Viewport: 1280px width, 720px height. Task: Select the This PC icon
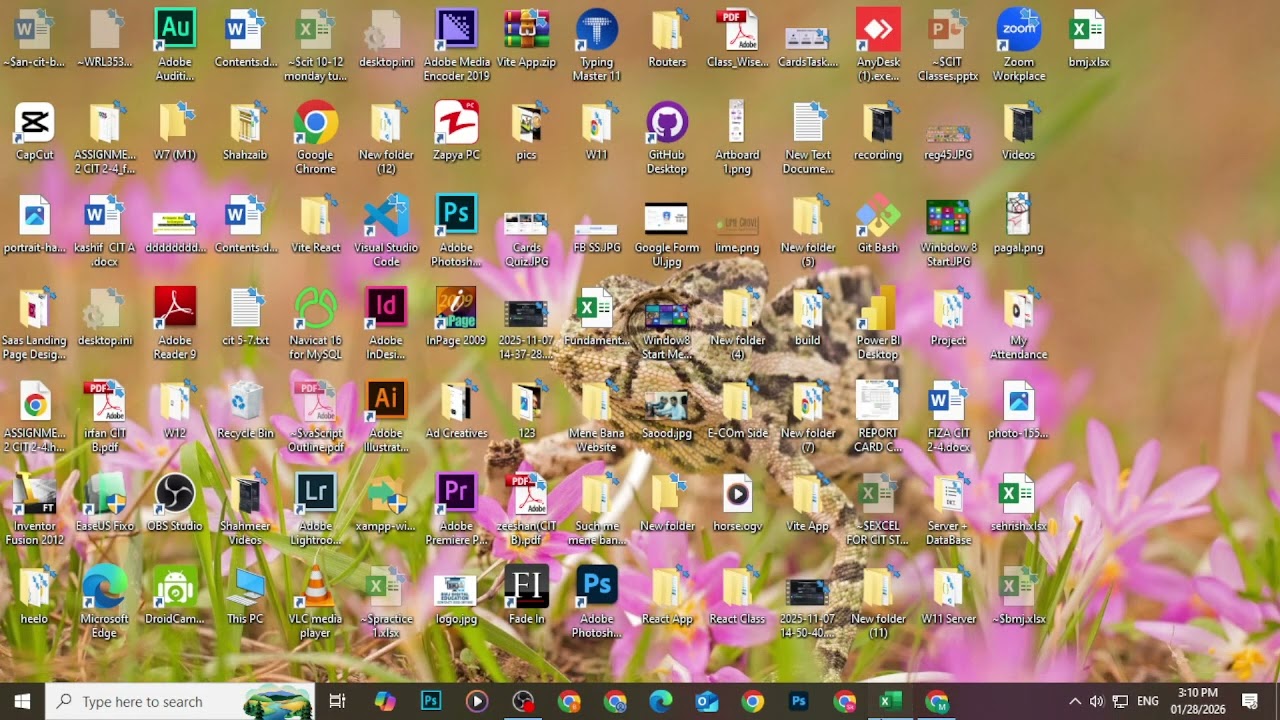pyautogui.click(x=245, y=596)
